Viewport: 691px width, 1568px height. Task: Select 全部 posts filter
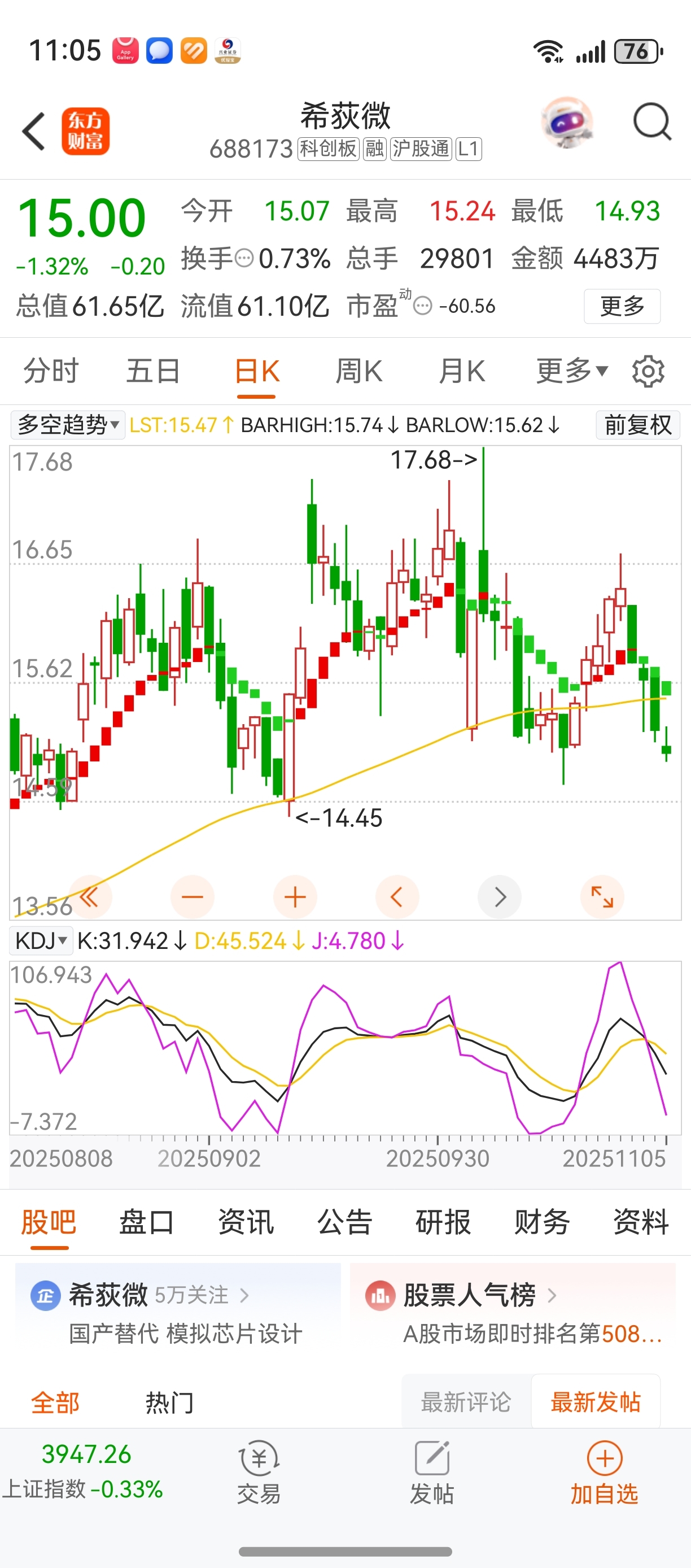click(55, 1403)
